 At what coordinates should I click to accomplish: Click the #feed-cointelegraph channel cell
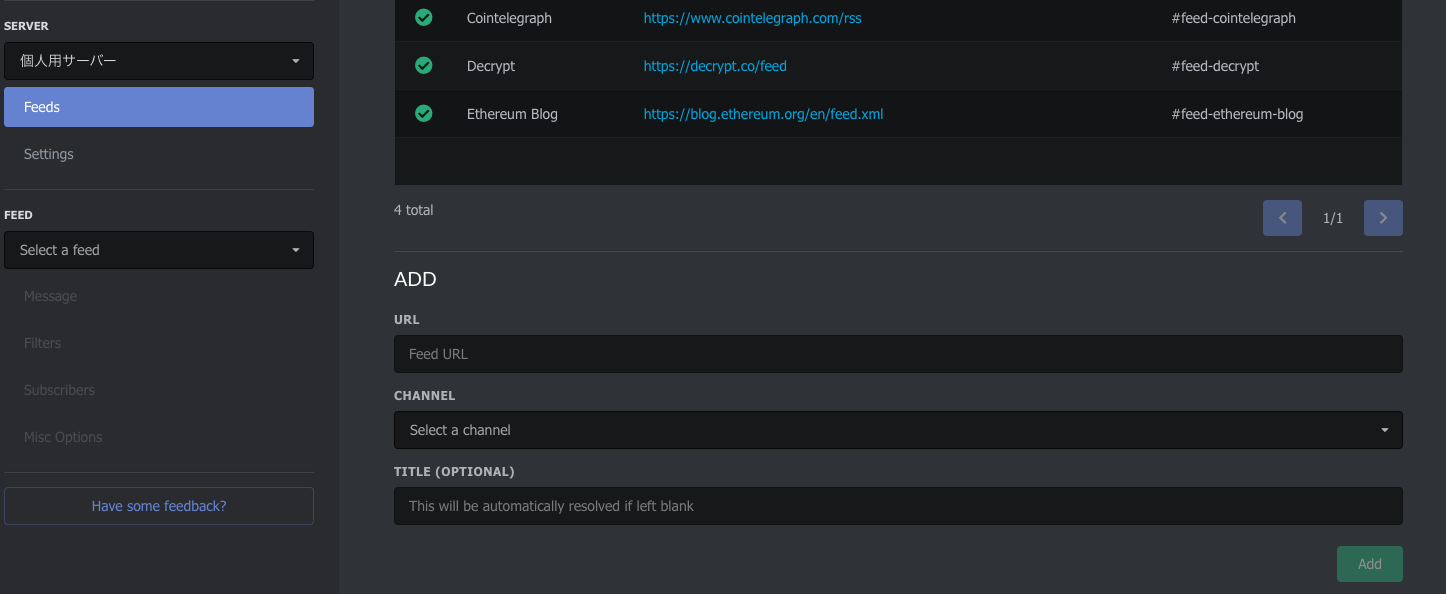click(1233, 18)
